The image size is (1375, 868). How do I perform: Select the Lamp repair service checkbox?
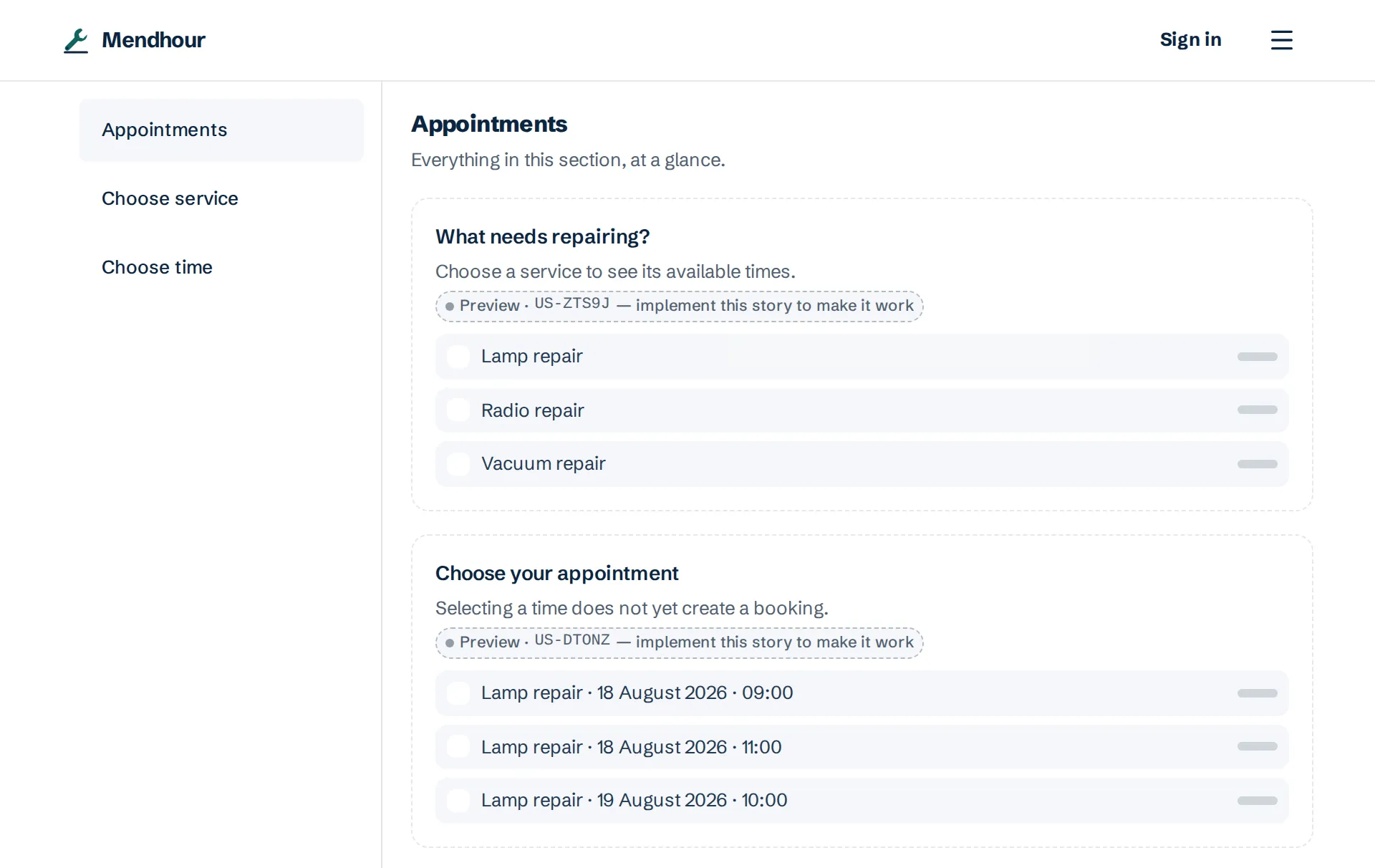point(458,357)
